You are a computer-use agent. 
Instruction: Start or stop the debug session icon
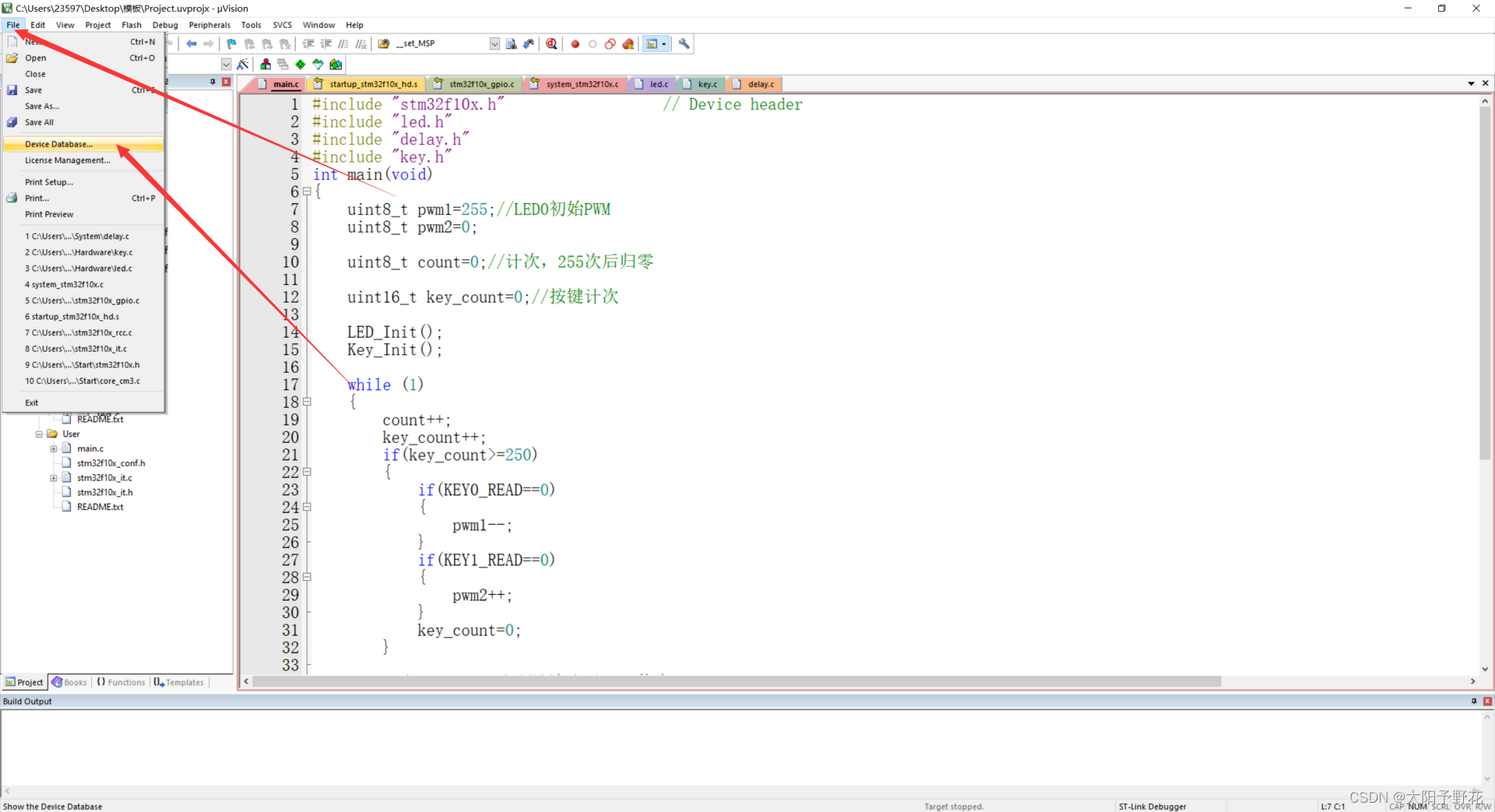(551, 44)
